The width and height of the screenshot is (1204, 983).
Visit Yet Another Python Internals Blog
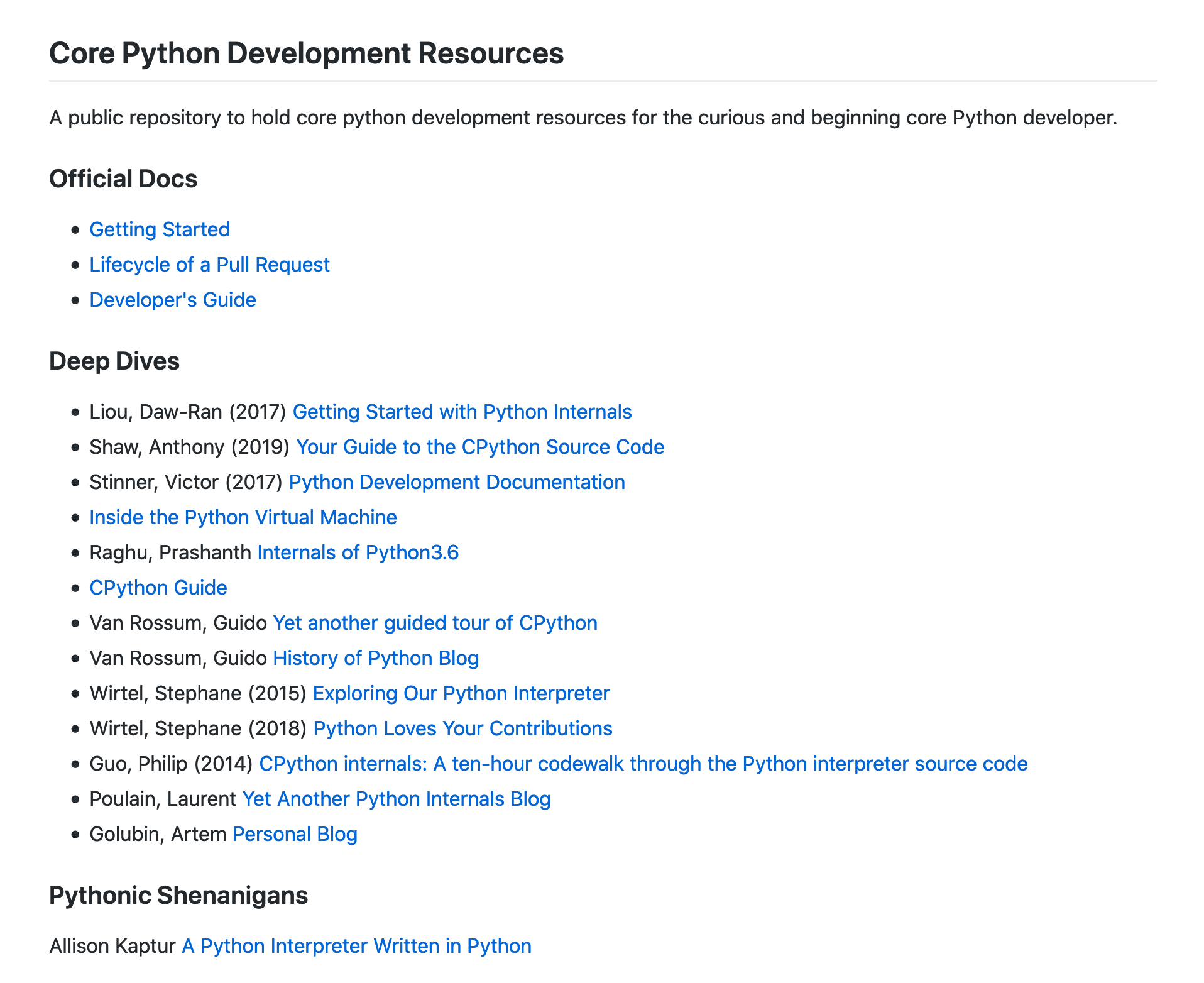[x=397, y=799]
